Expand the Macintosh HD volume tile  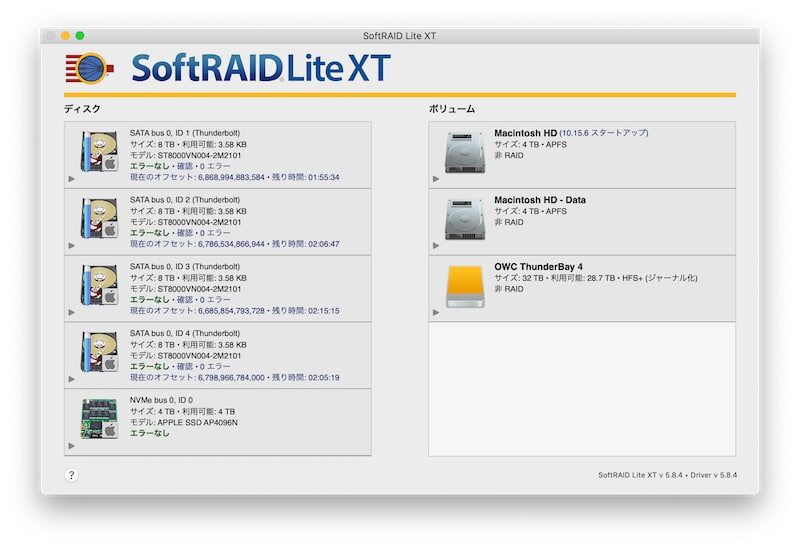pyautogui.click(x=436, y=179)
